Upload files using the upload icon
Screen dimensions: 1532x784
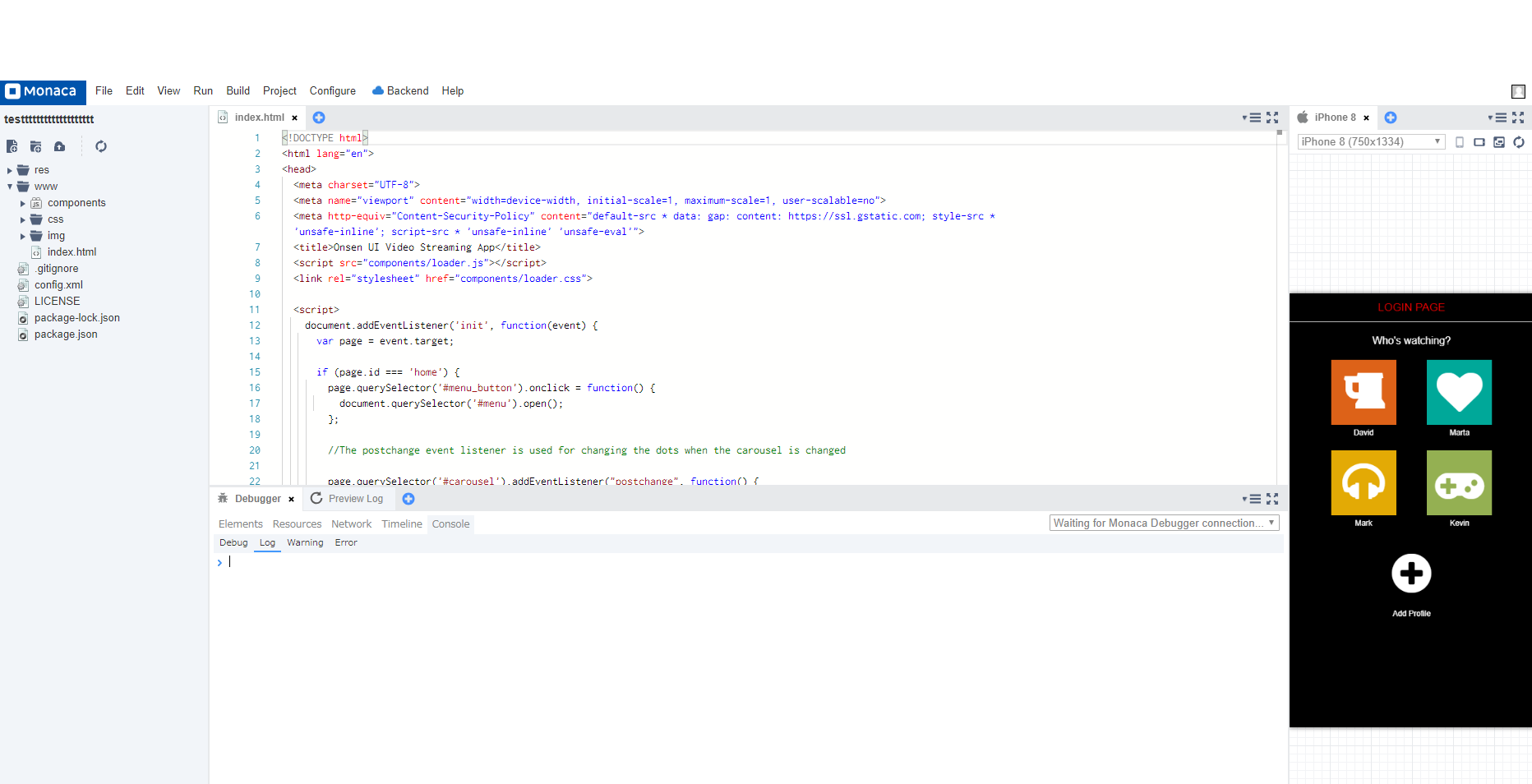(x=60, y=146)
